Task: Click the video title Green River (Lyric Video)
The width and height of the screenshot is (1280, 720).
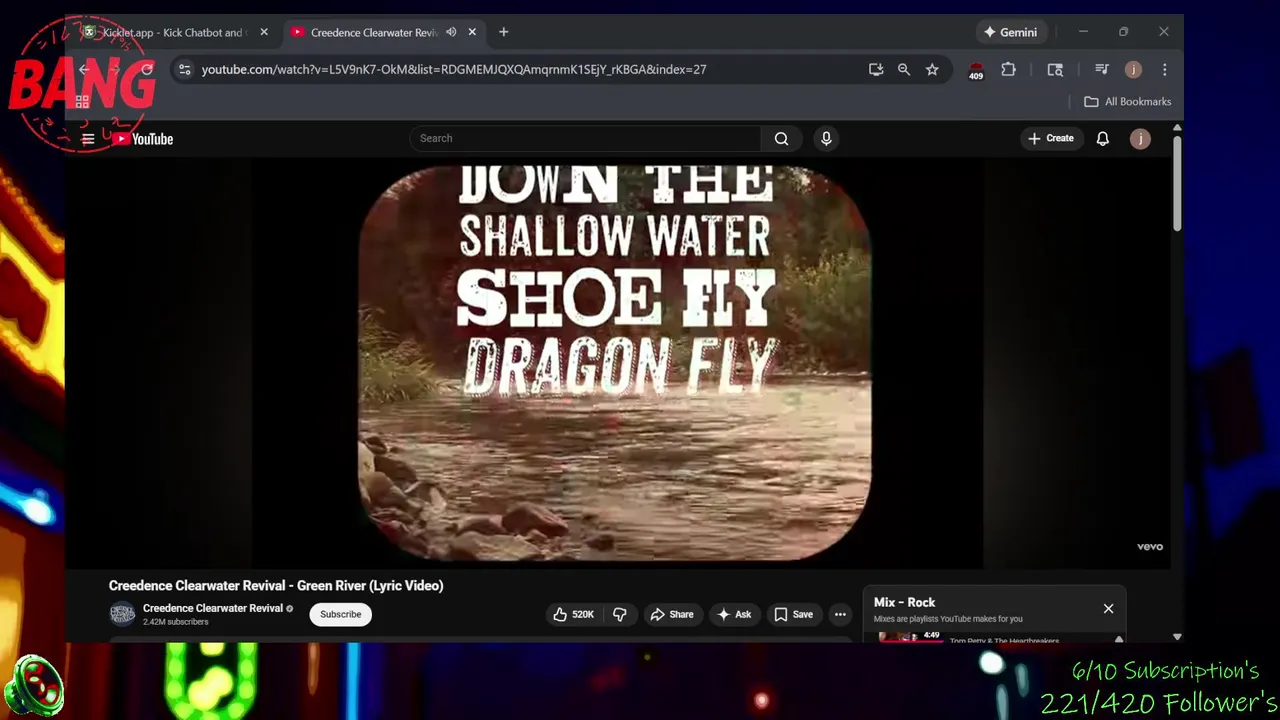Action: 276,586
